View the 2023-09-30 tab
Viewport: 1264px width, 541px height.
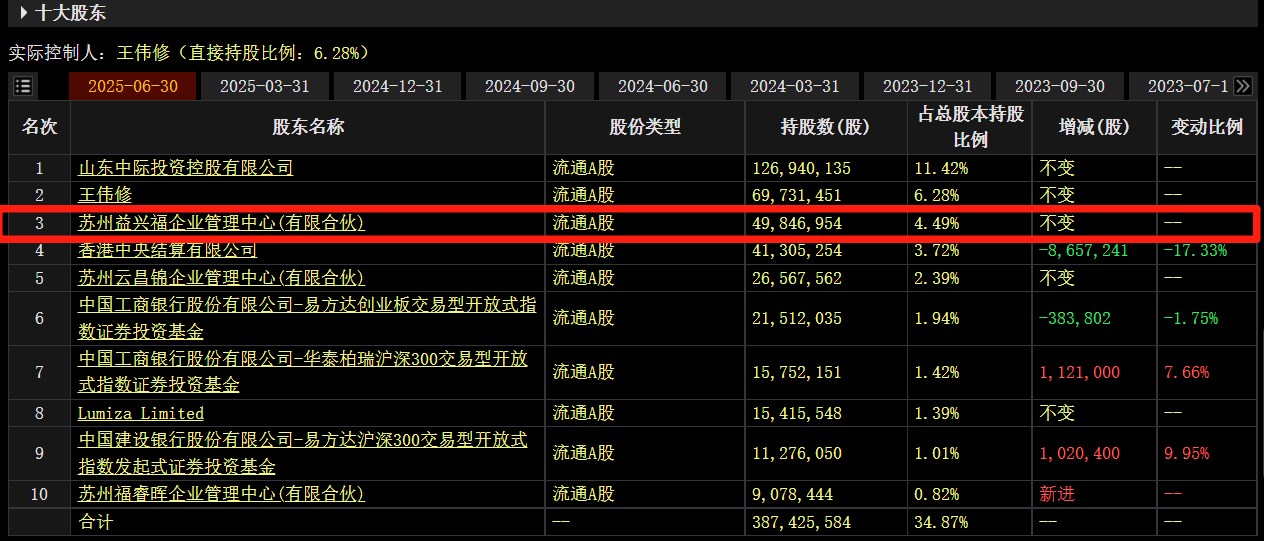[1060, 86]
